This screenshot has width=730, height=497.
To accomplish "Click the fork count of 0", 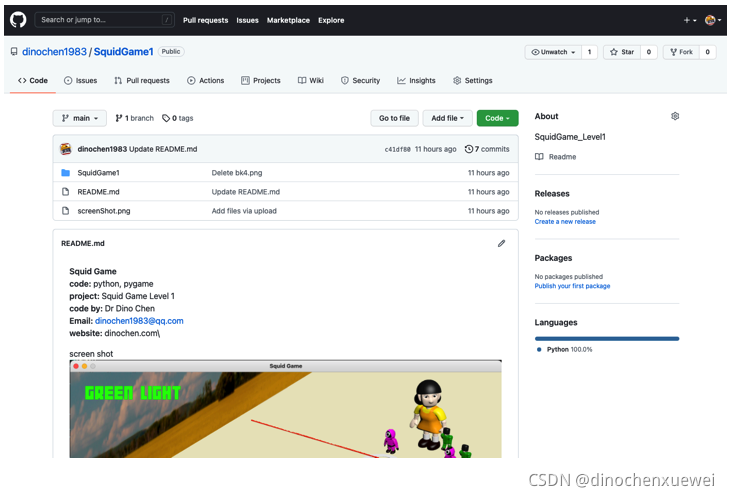I will click(707, 52).
